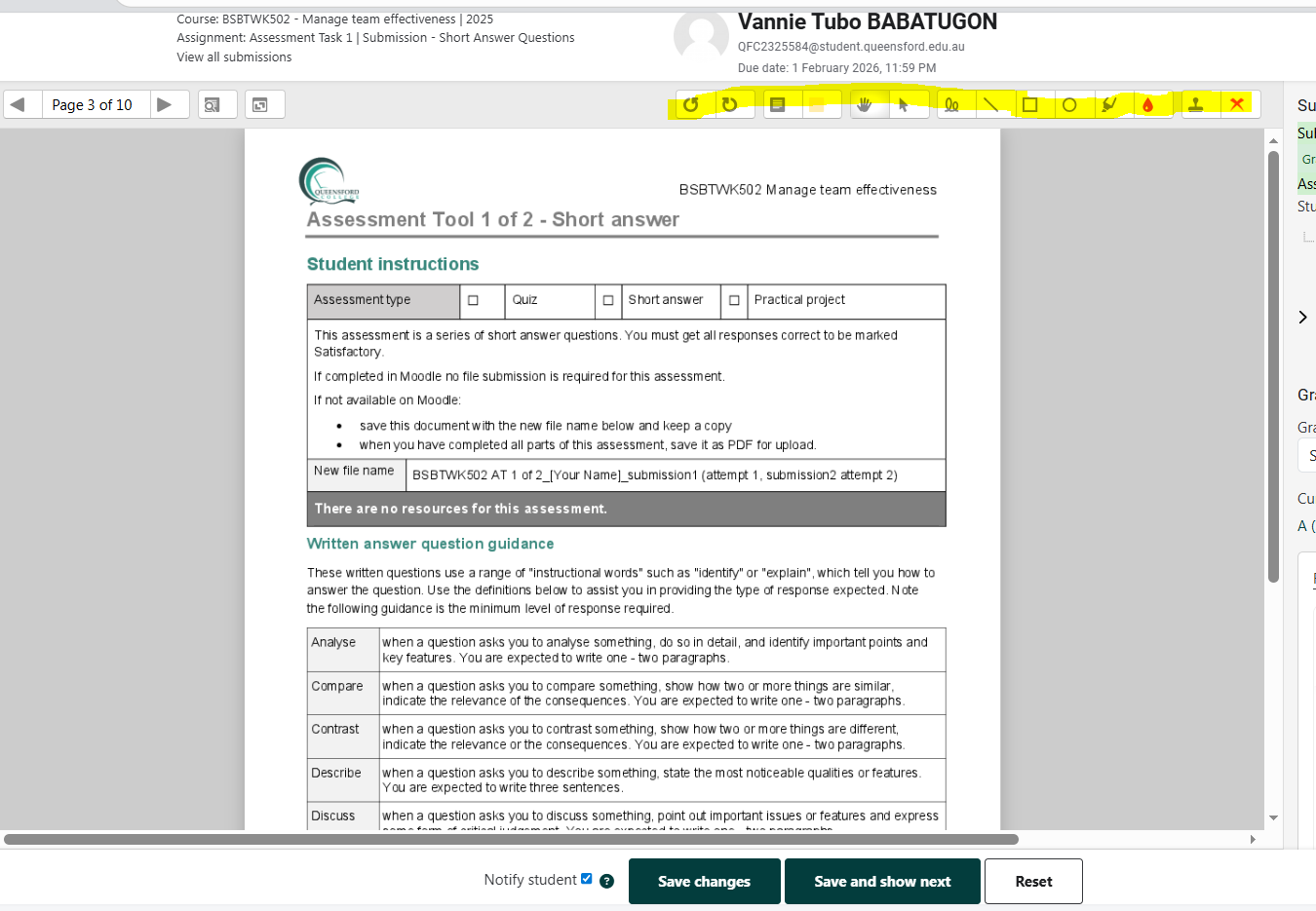
Task: Rotate the page left (counter-clockwise)
Action: point(691,105)
